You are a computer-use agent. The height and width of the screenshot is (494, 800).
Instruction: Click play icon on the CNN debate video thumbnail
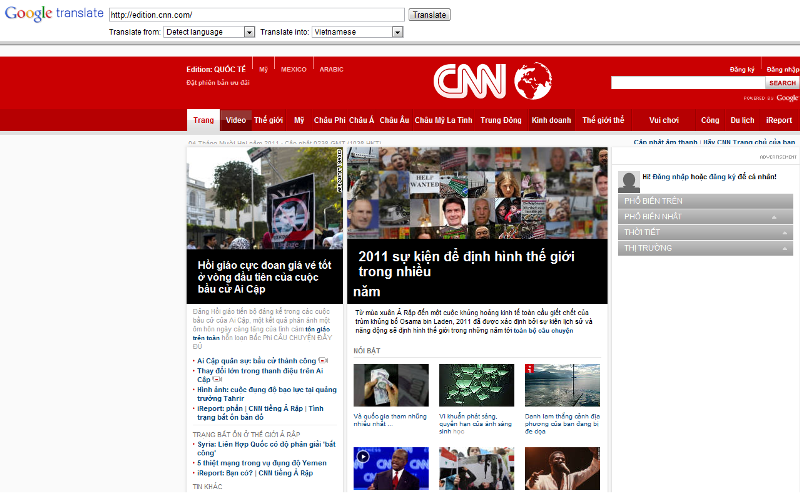click(363, 457)
